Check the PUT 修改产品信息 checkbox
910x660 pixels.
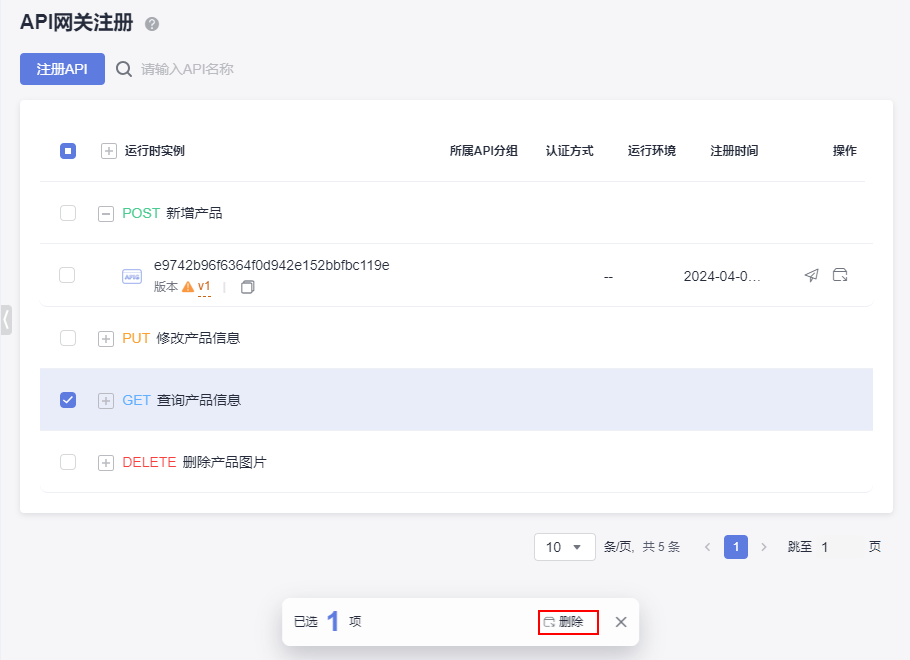(68, 338)
